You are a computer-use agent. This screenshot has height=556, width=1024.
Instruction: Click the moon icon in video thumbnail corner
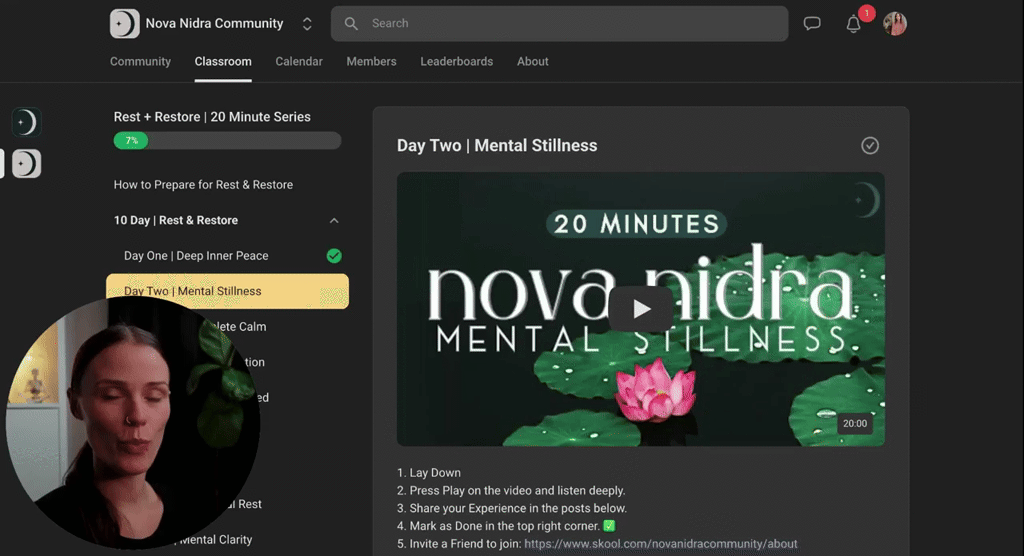pos(867,199)
